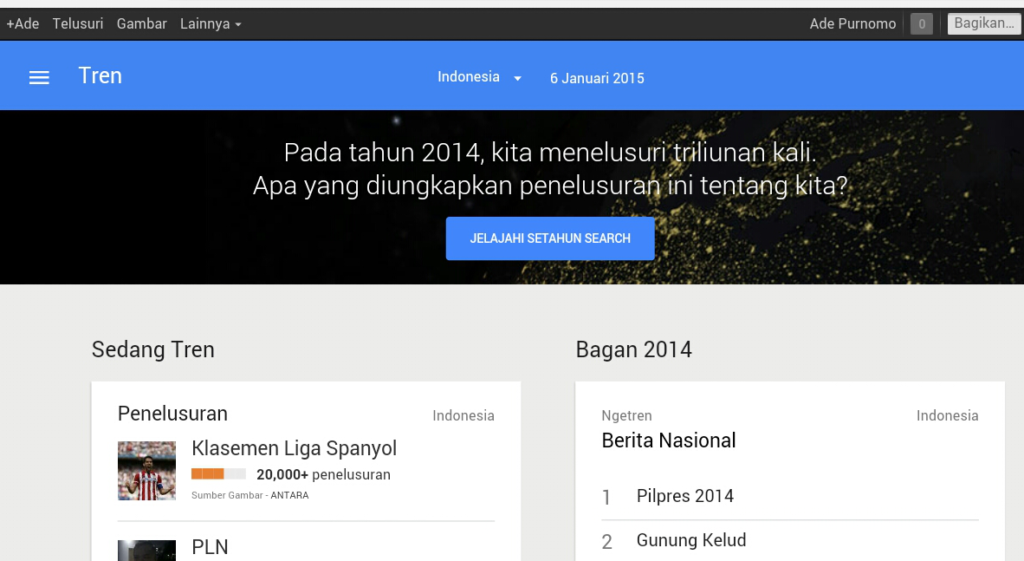
Task: Go to Telusuri in the top bar
Action: [x=78, y=24]
